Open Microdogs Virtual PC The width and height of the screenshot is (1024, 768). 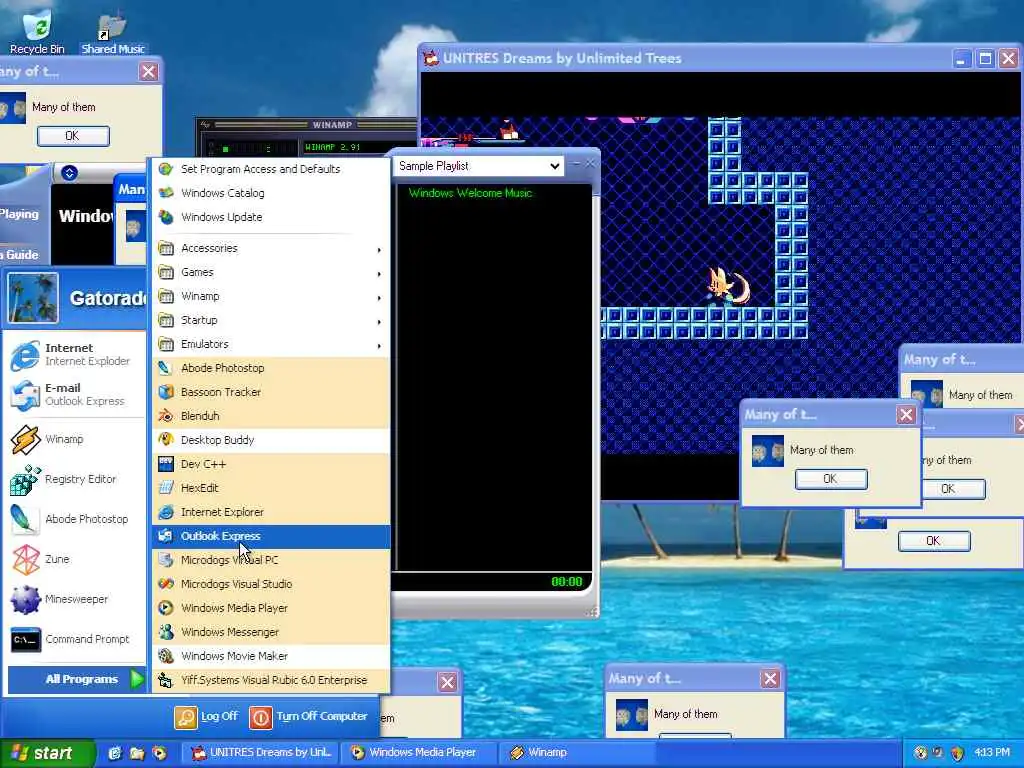point(271,560)
